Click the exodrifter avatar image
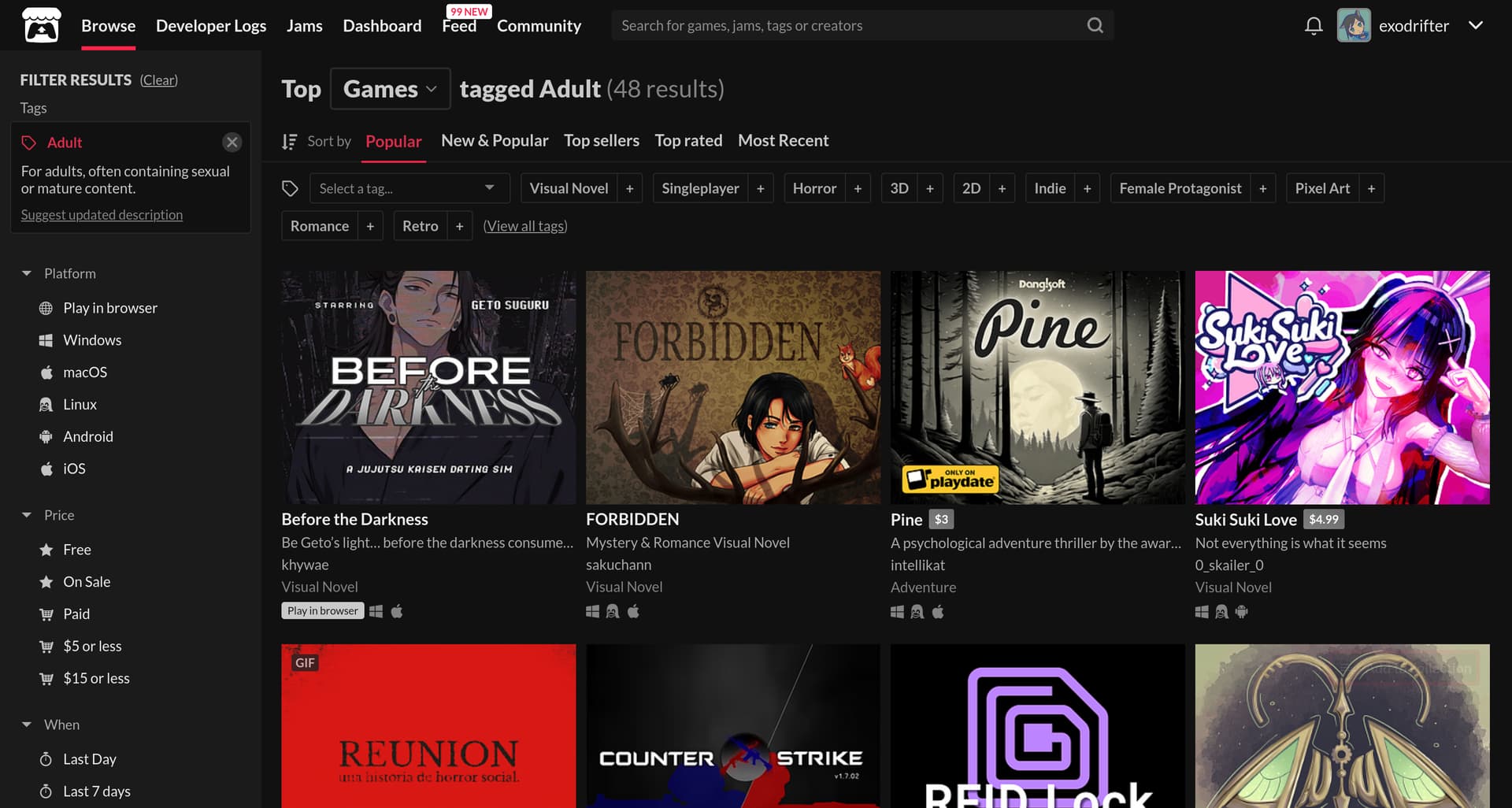The image size is (1512, 808). pos(1354,25)
